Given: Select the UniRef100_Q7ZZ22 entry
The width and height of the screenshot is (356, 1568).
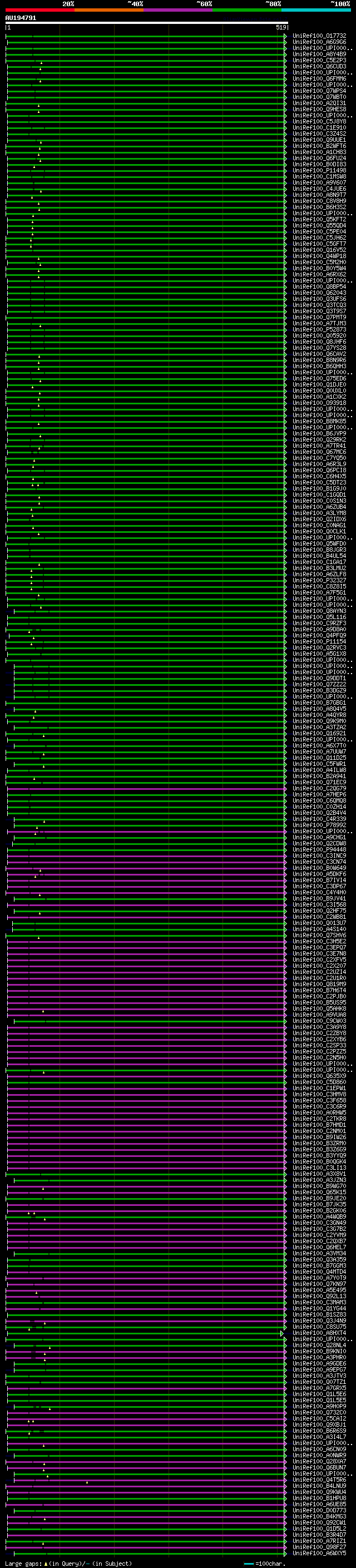Looking at the screenshot, I should coord(319,684).
